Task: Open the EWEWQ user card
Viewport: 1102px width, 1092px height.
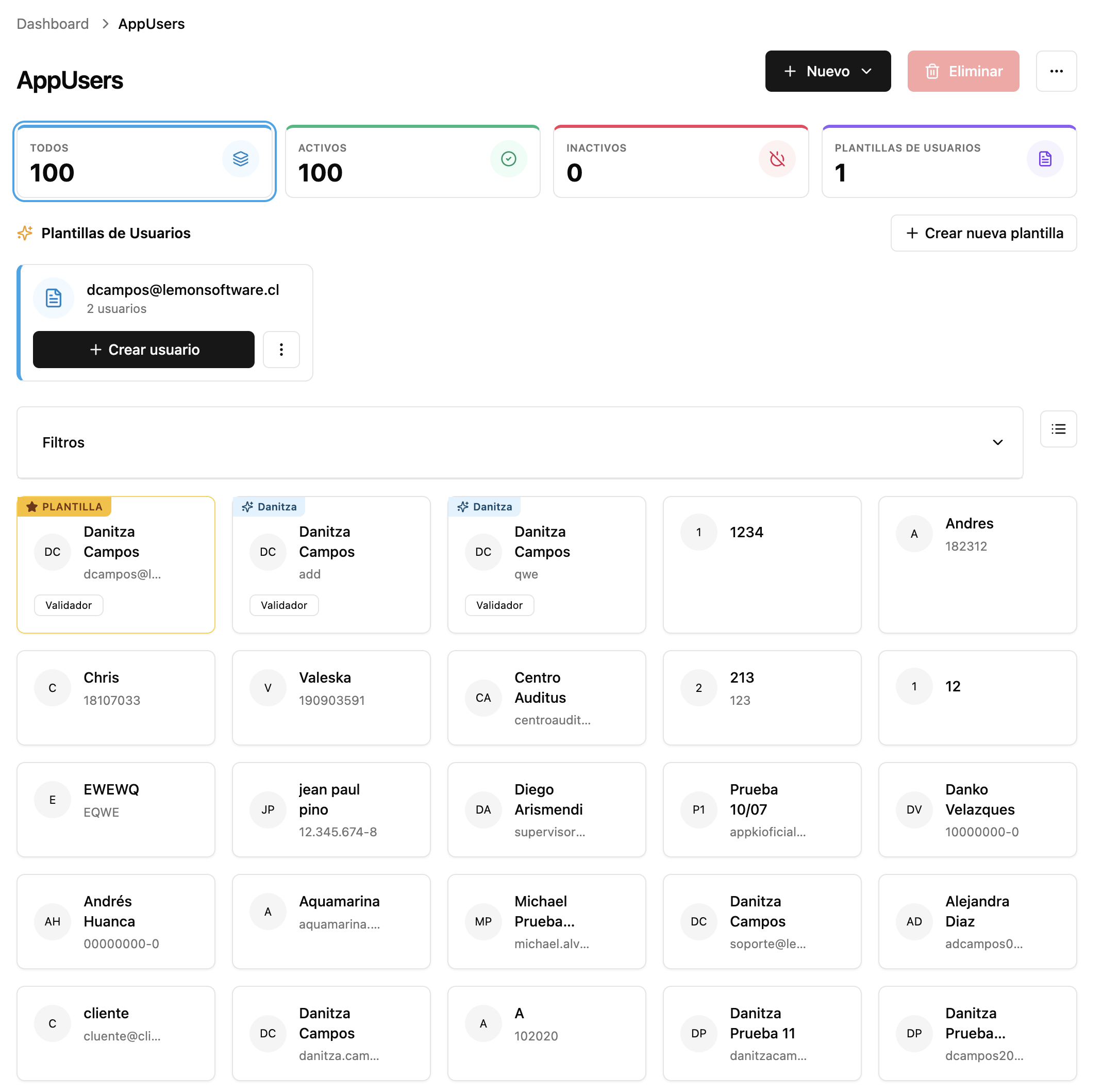Action: 116,809
